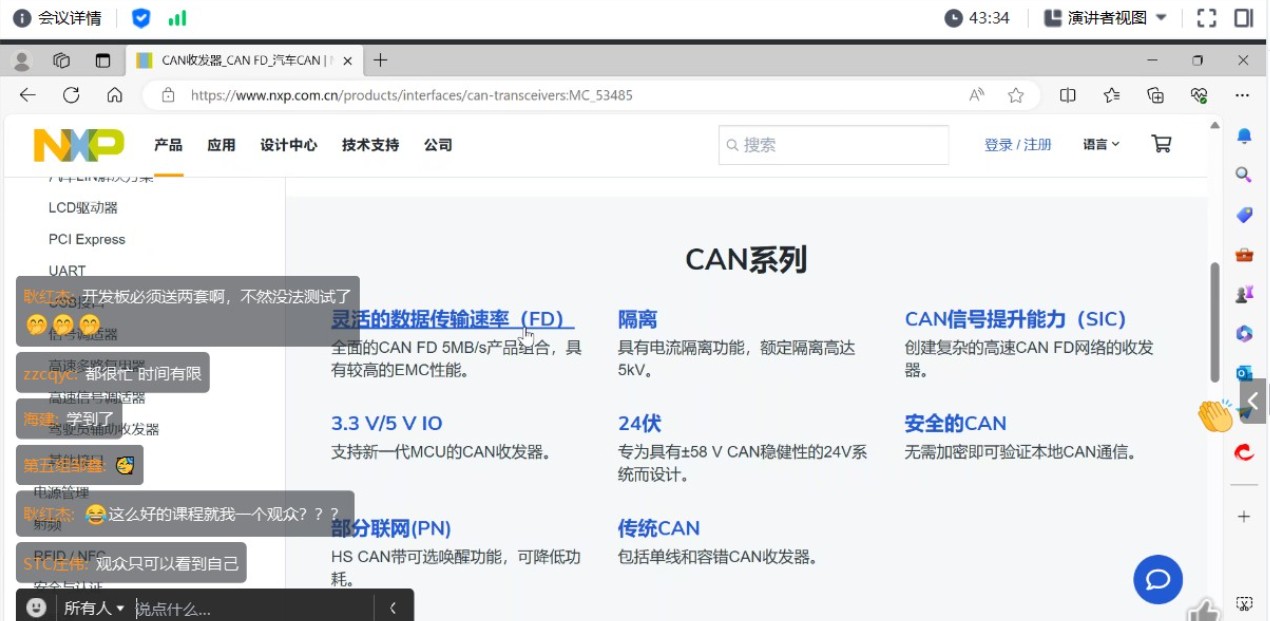Open the 隔离 CAN series link

click(x=637, y=319)
